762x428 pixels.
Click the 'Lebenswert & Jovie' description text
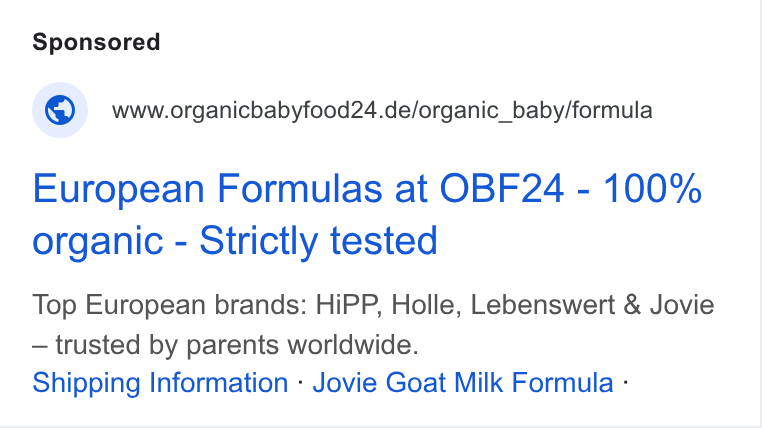(592, 305)
